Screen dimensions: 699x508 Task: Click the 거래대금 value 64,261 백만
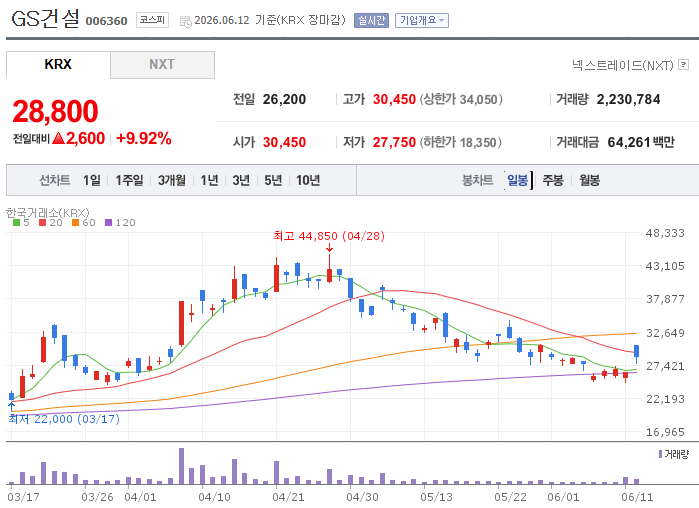641,142
